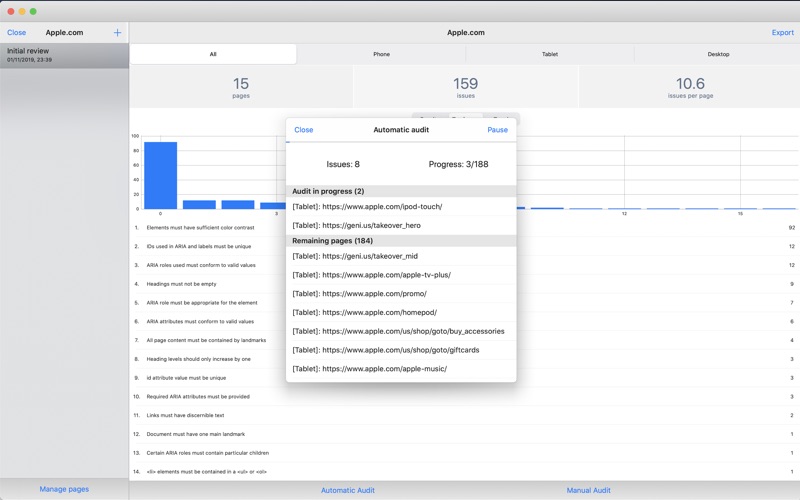Open issue 'Document must have one main landmark'
This screenshot has height=500, width=800.
tap(464, 434)
